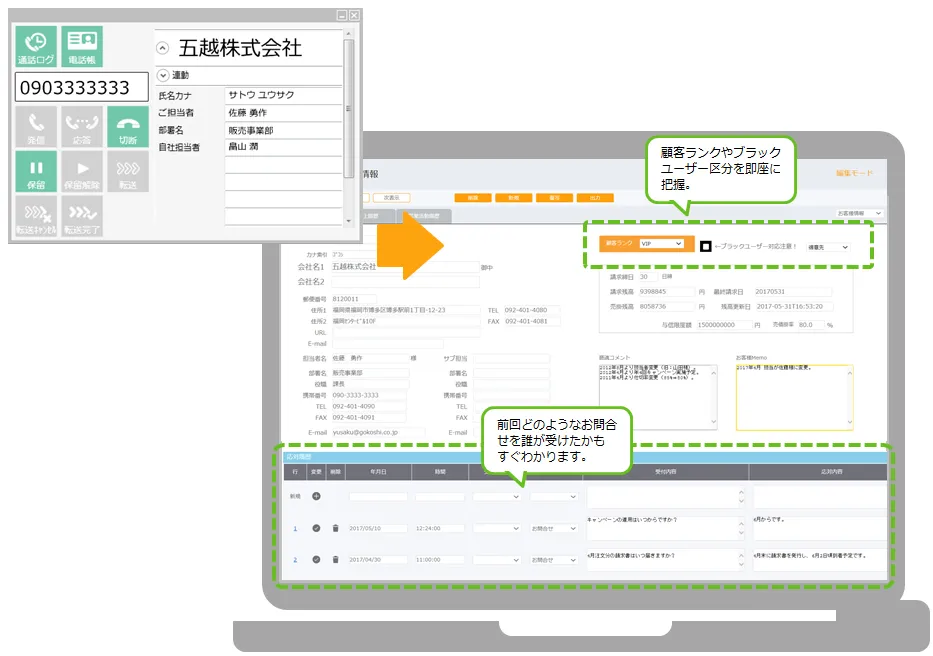Click the company TEL field 092-401-4080

[x=531, y=310]
